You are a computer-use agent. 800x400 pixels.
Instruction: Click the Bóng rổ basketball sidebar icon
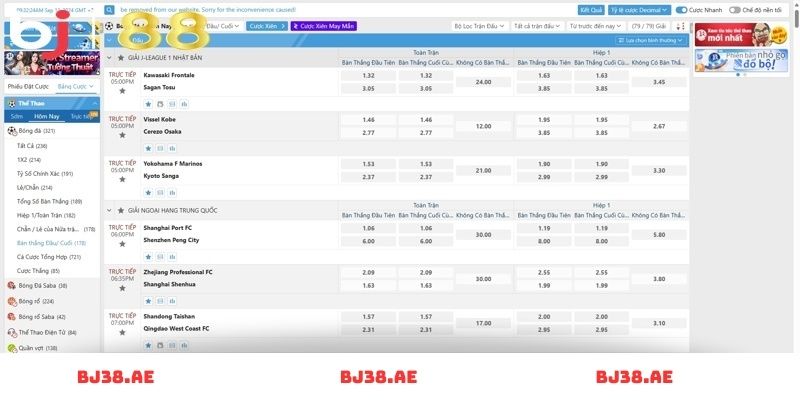(12, 301)
